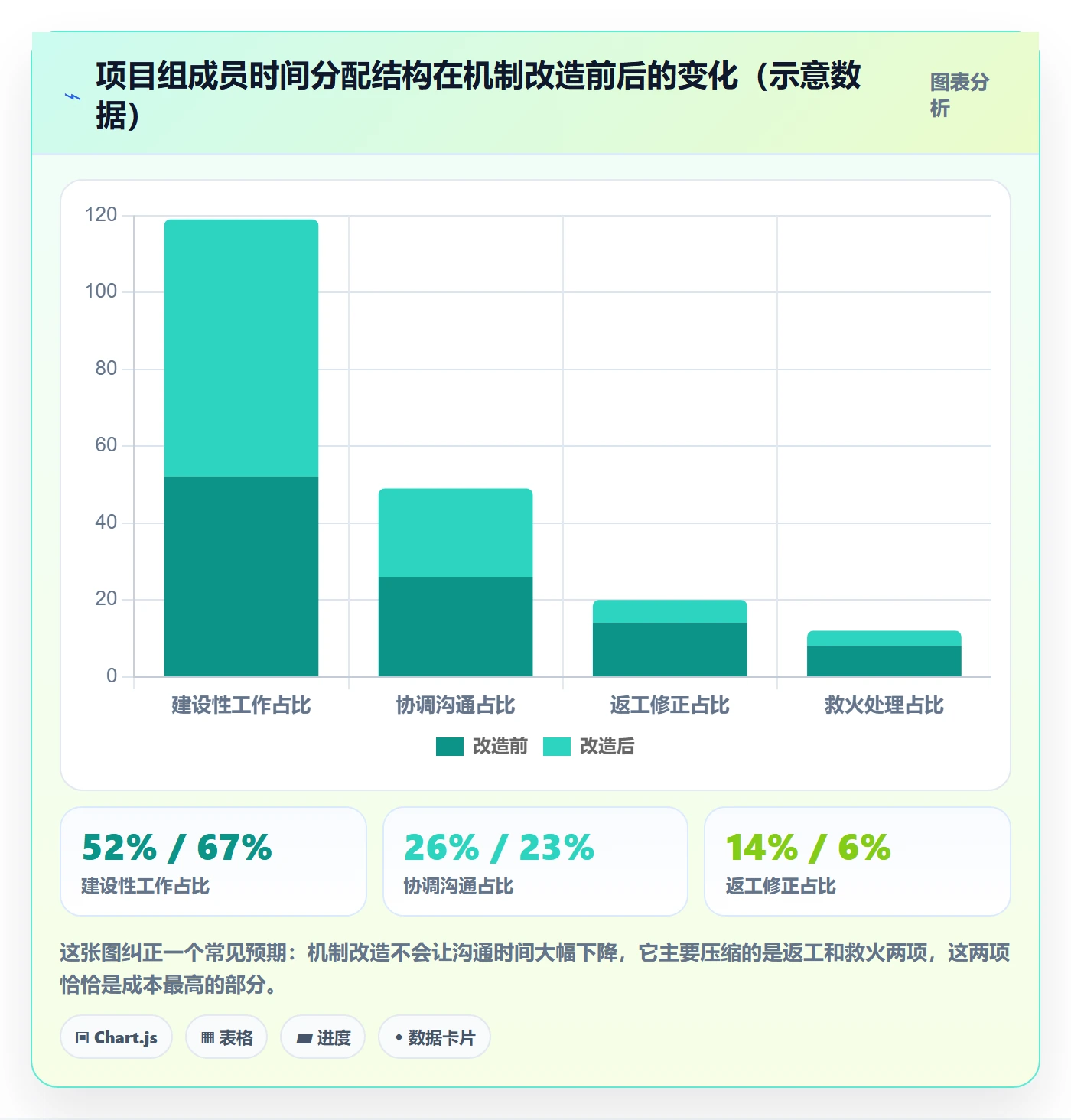Screen dimensions: 1071x1120
Task: Click the 协调沟通占比 x-axis label
Action: (455, 705)
